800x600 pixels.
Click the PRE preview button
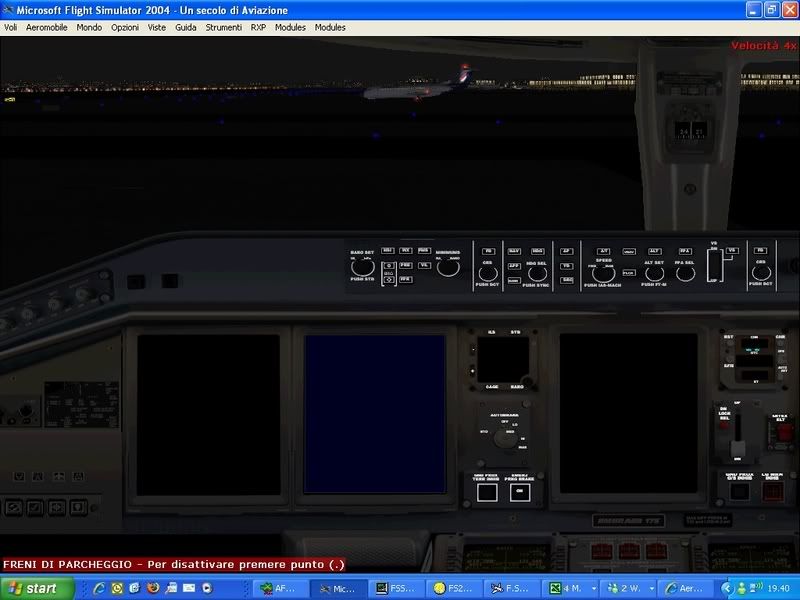click(x=406, y=265)
